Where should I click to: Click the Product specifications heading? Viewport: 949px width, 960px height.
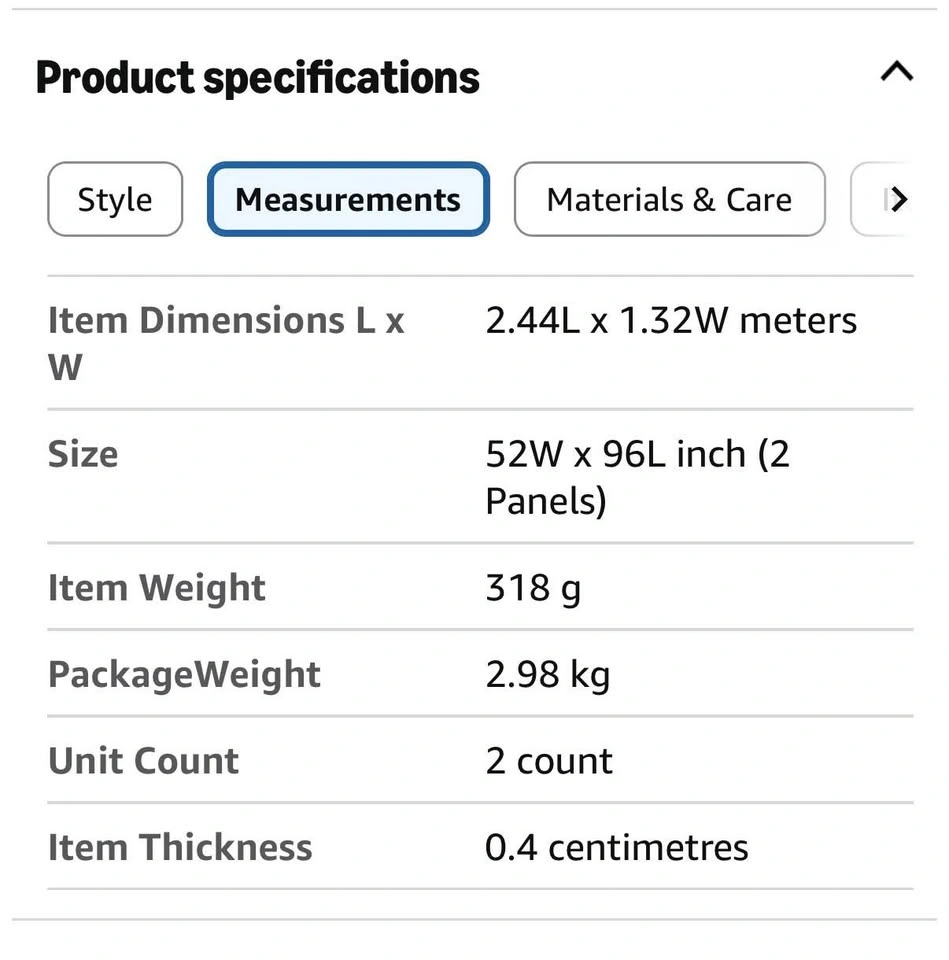[x=258, y=78]
